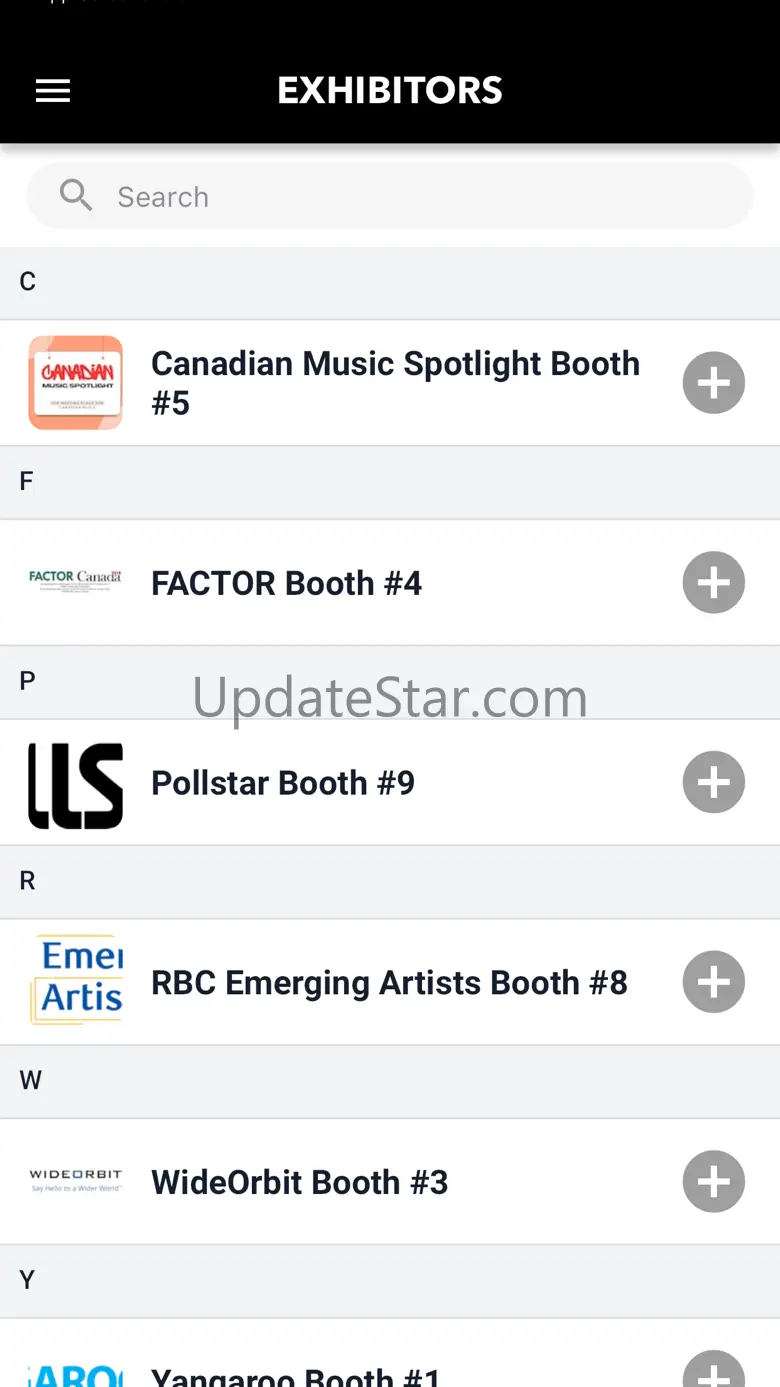Open the RBC Emerging Artists logo thumbnail

75,982
